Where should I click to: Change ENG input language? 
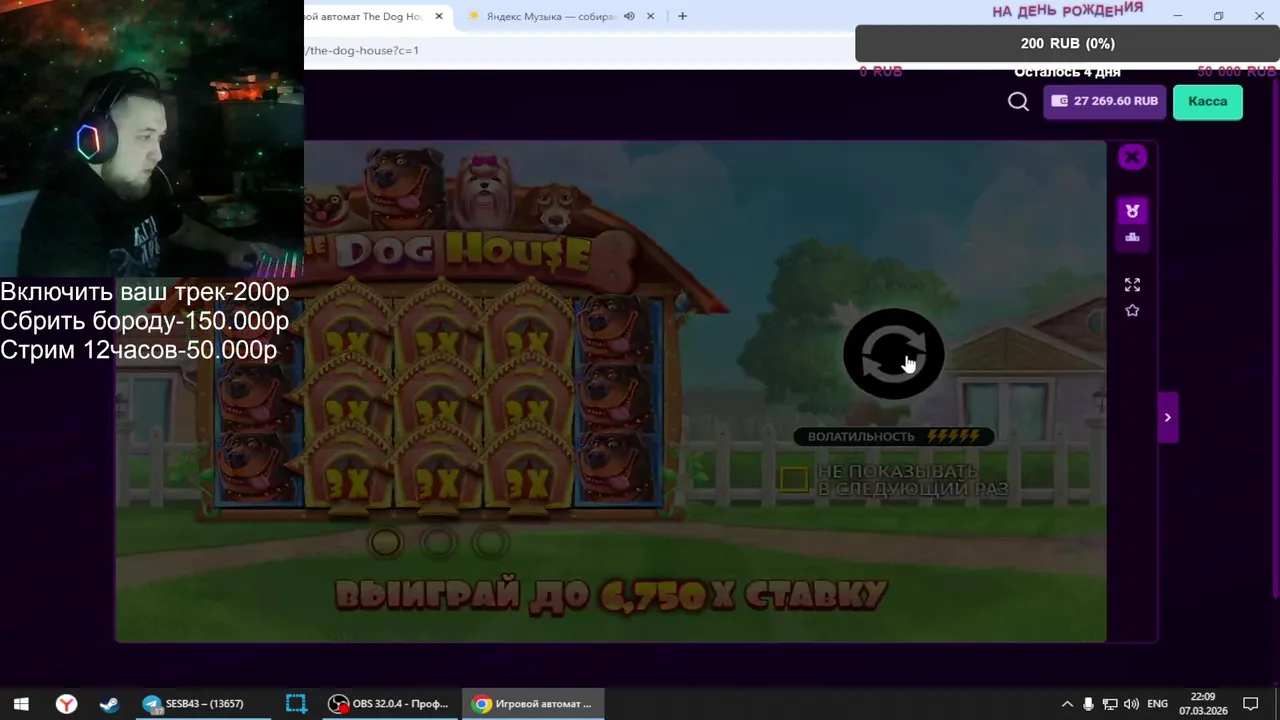[x=1157, y=704]
